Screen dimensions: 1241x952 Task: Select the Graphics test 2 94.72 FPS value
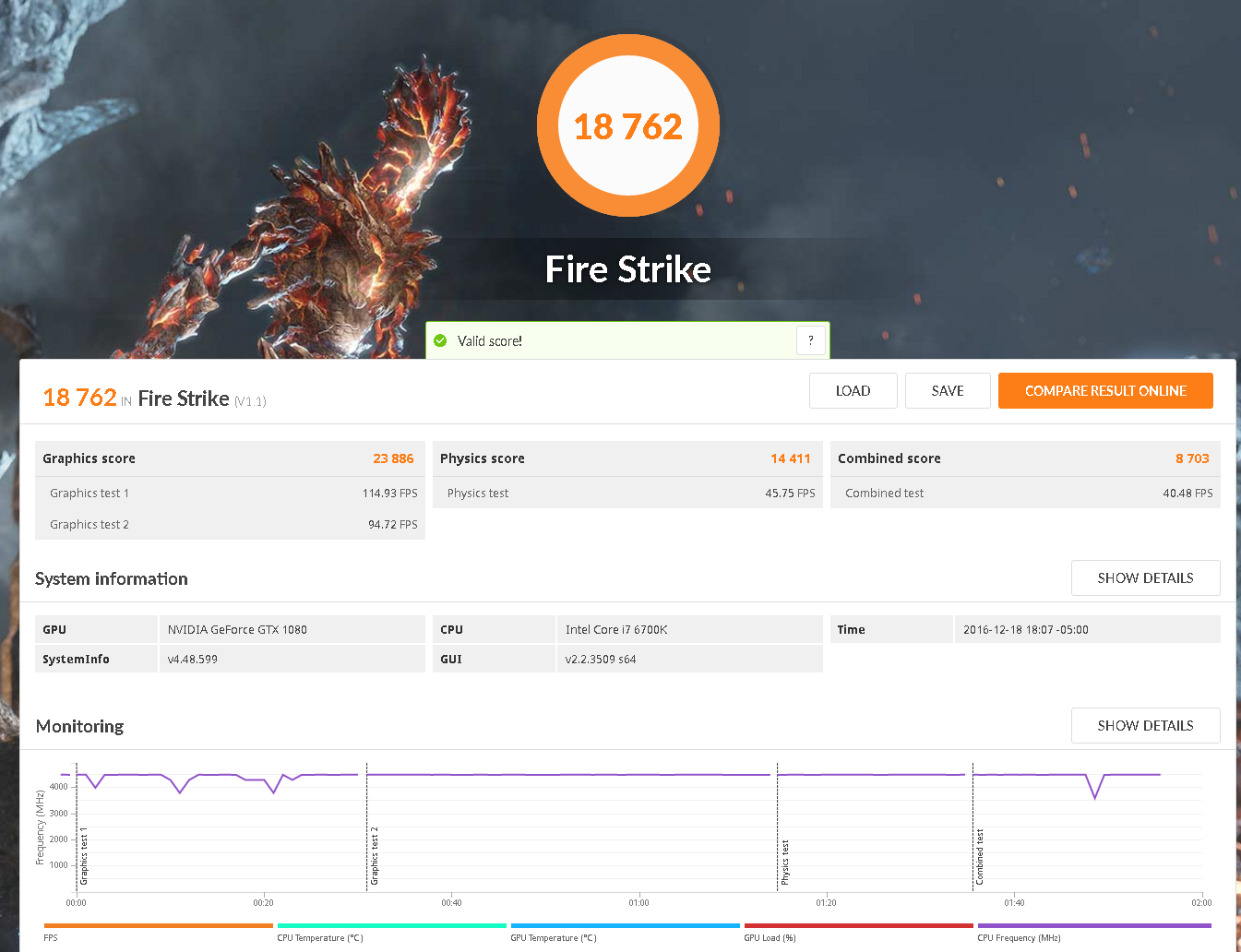393,525
